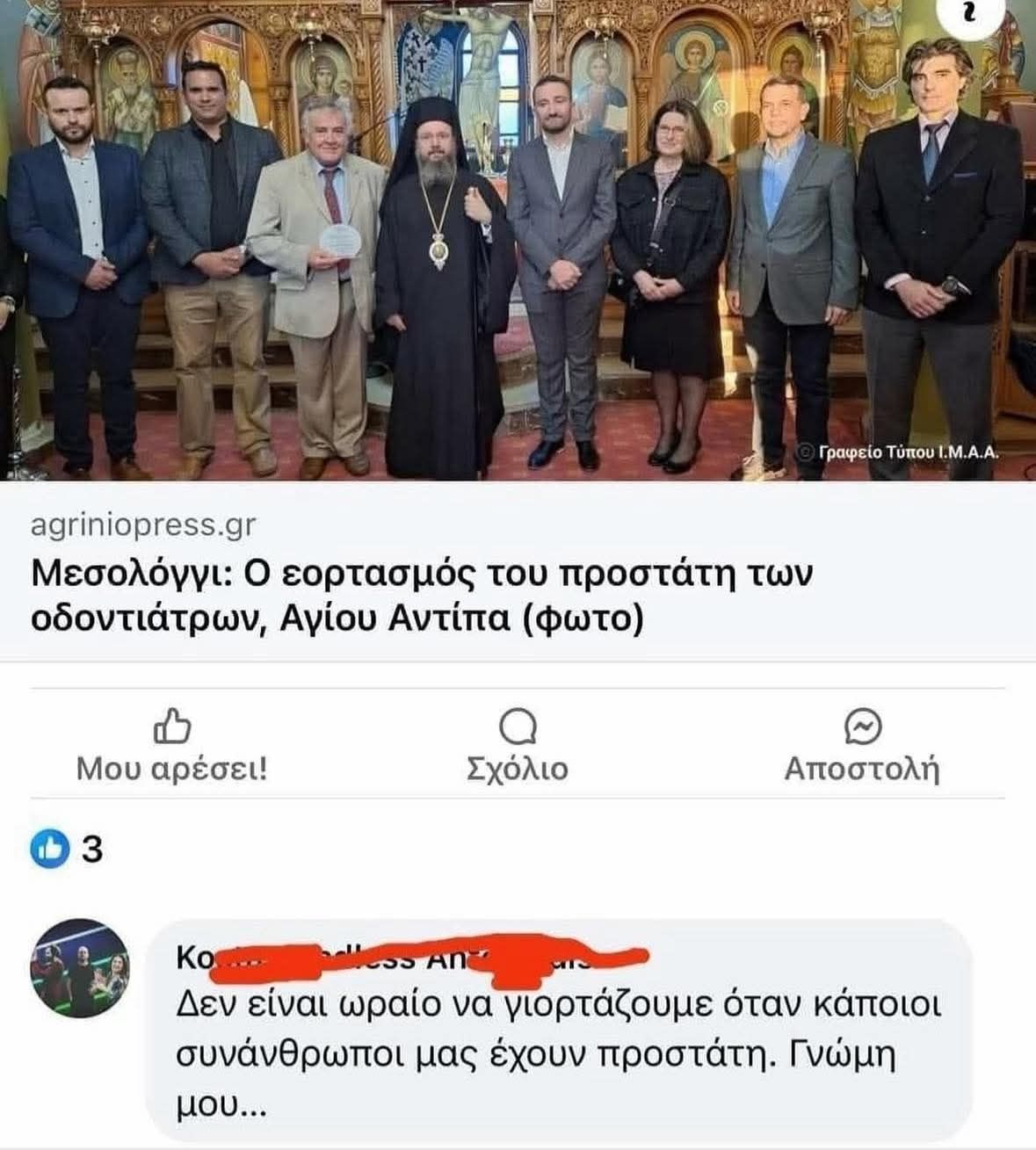
Task: Tap the Γραφείο Τύπου Ι.Μ.Α.Α. photo credit
Action: (899, 452)
